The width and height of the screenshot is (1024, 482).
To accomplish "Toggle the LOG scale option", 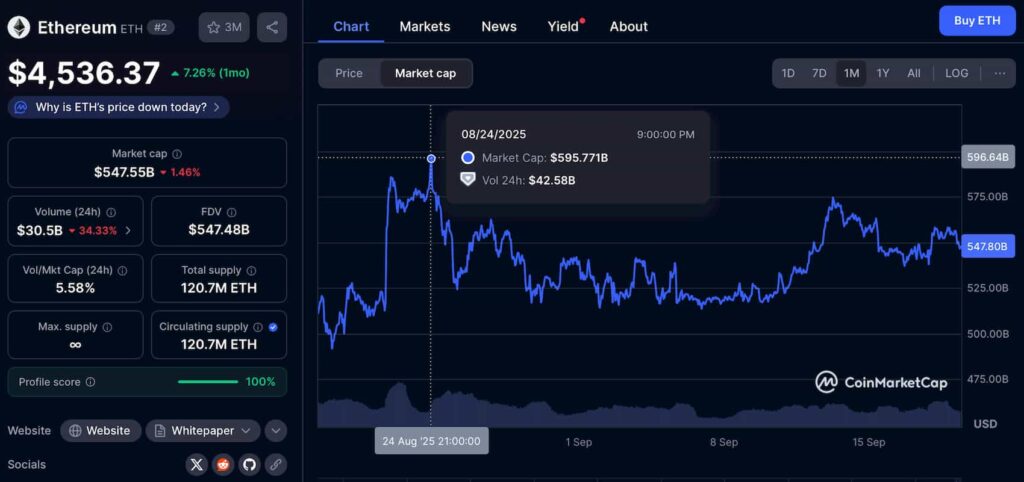I will 956,73.
